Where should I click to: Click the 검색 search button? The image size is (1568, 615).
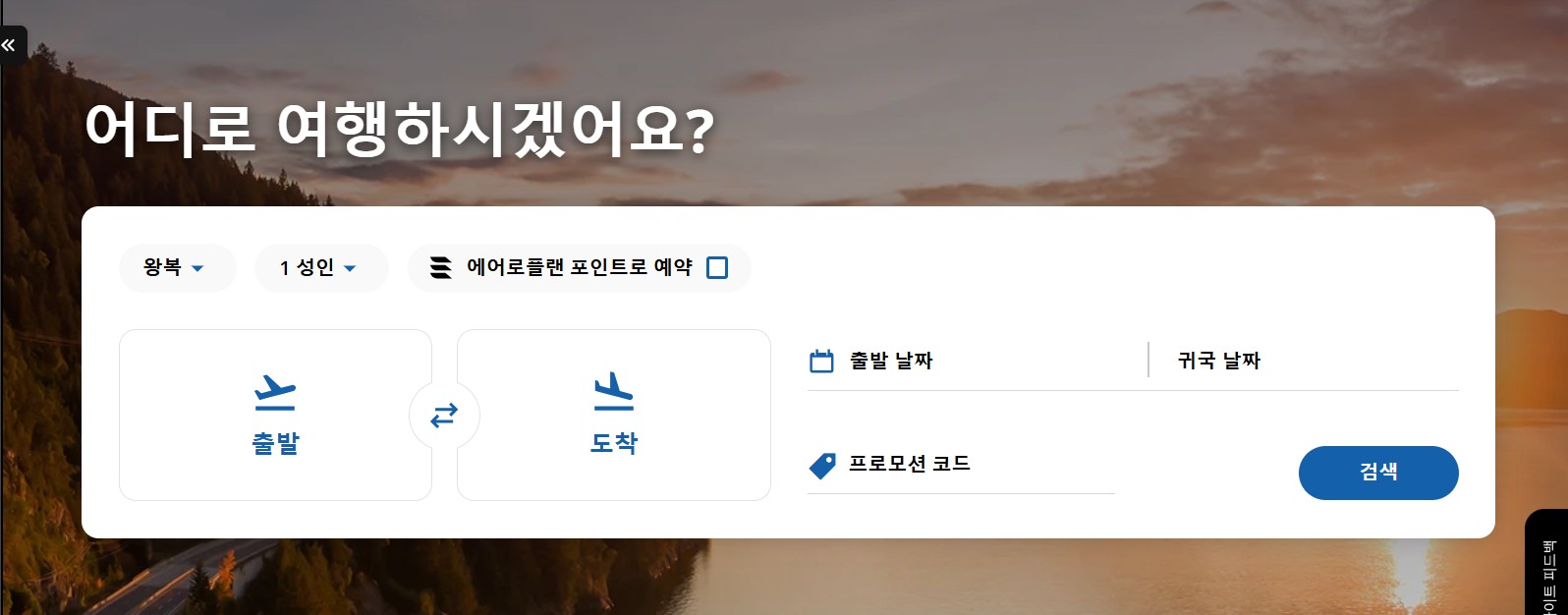pos(1378,473)
